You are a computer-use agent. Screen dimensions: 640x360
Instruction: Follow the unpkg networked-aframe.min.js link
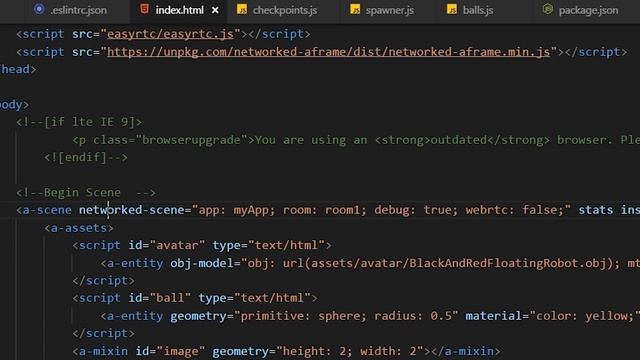coord(329,52)
